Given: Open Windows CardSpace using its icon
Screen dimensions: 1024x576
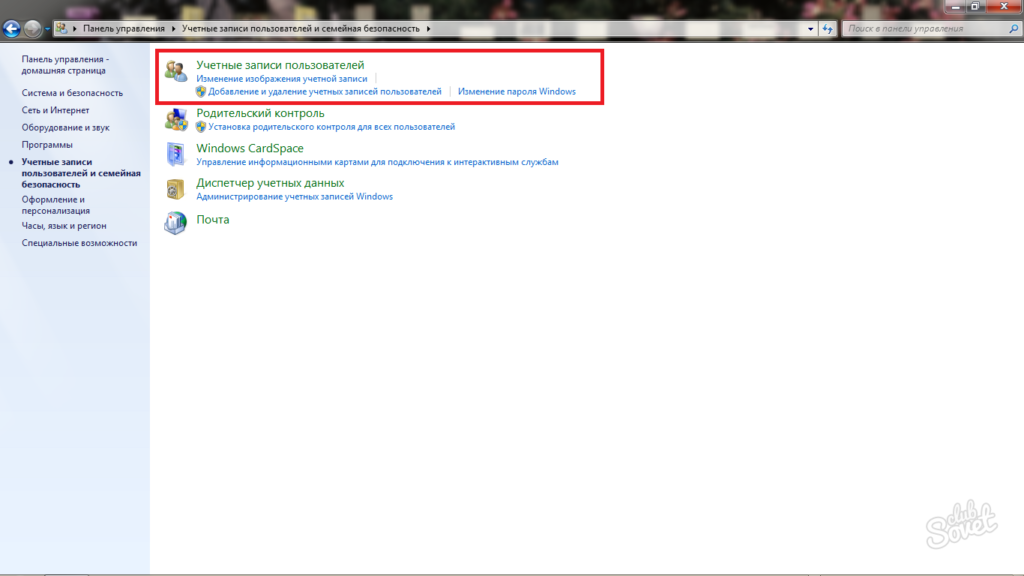Looking at the screenshot, I should click(176, 155).
